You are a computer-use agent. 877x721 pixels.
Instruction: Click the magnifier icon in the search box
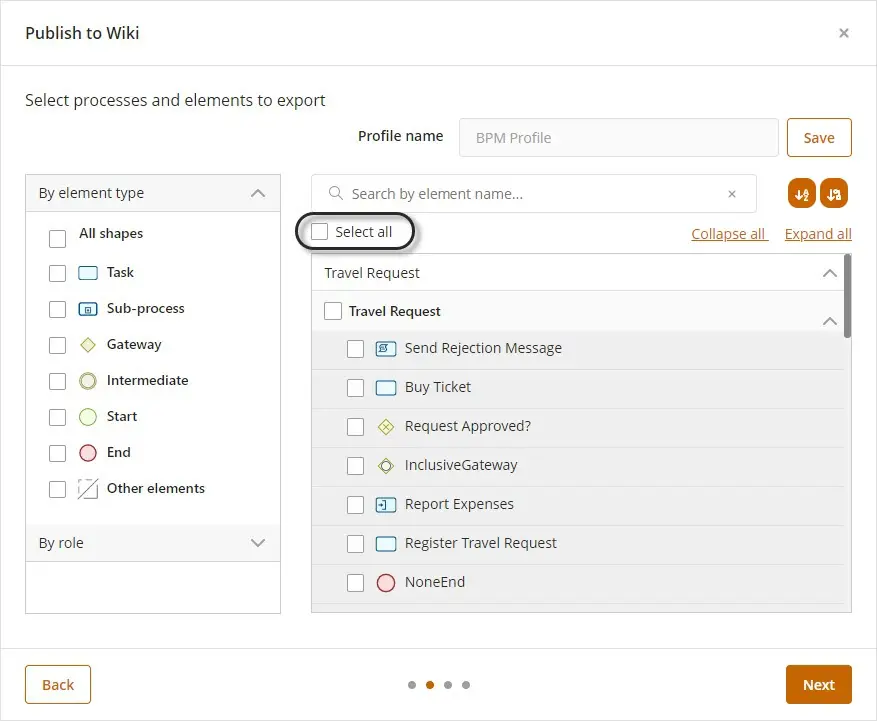tap(336, 194)
